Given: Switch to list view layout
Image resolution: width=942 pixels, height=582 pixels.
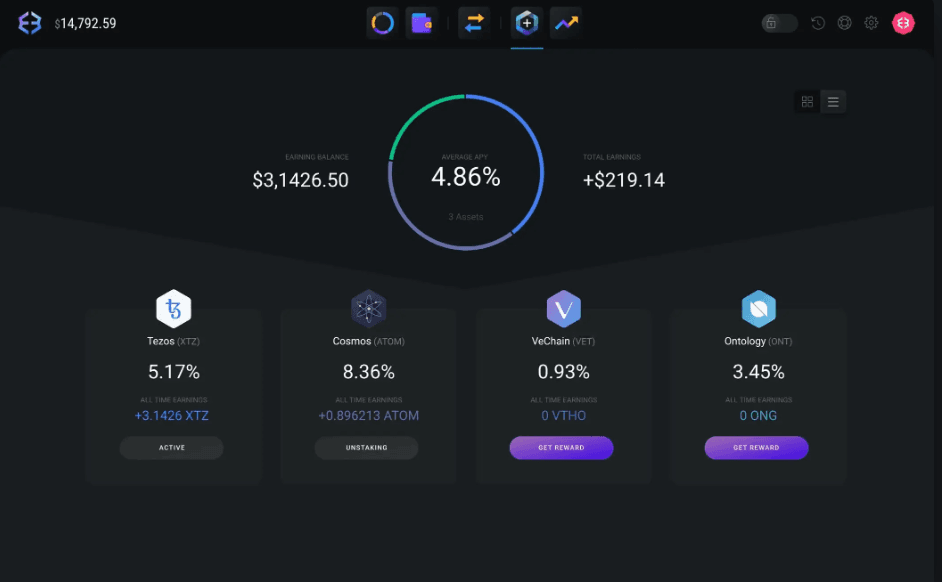Looking at the screenshot, I should (833, 102).
